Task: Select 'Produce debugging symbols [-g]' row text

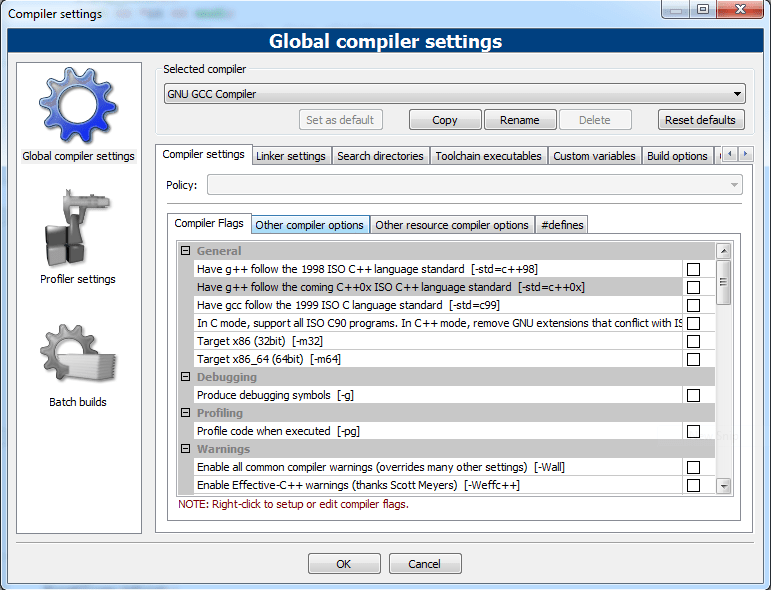Action: coord(275,395)
